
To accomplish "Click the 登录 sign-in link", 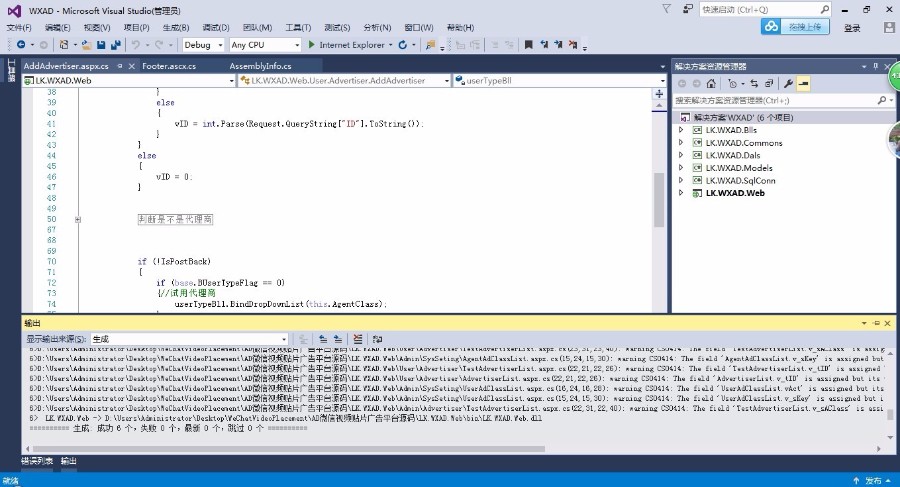I will point(852,28).
